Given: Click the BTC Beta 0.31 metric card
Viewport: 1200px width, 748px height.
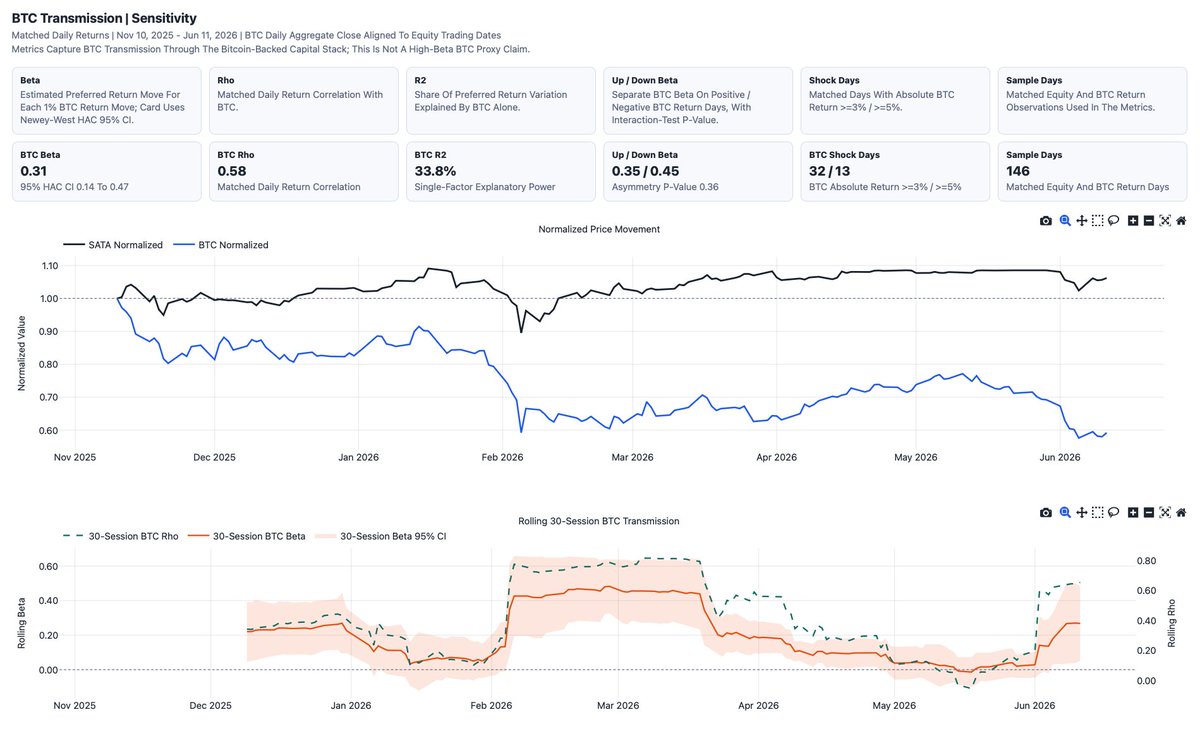Looking at the screenshot, I should [107, 171].
